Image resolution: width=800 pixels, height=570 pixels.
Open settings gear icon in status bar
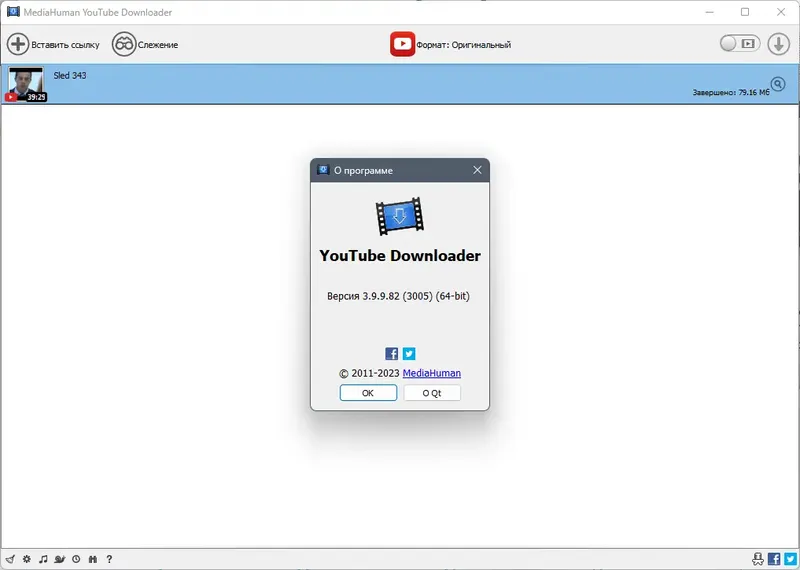click(x=27, y=559)
